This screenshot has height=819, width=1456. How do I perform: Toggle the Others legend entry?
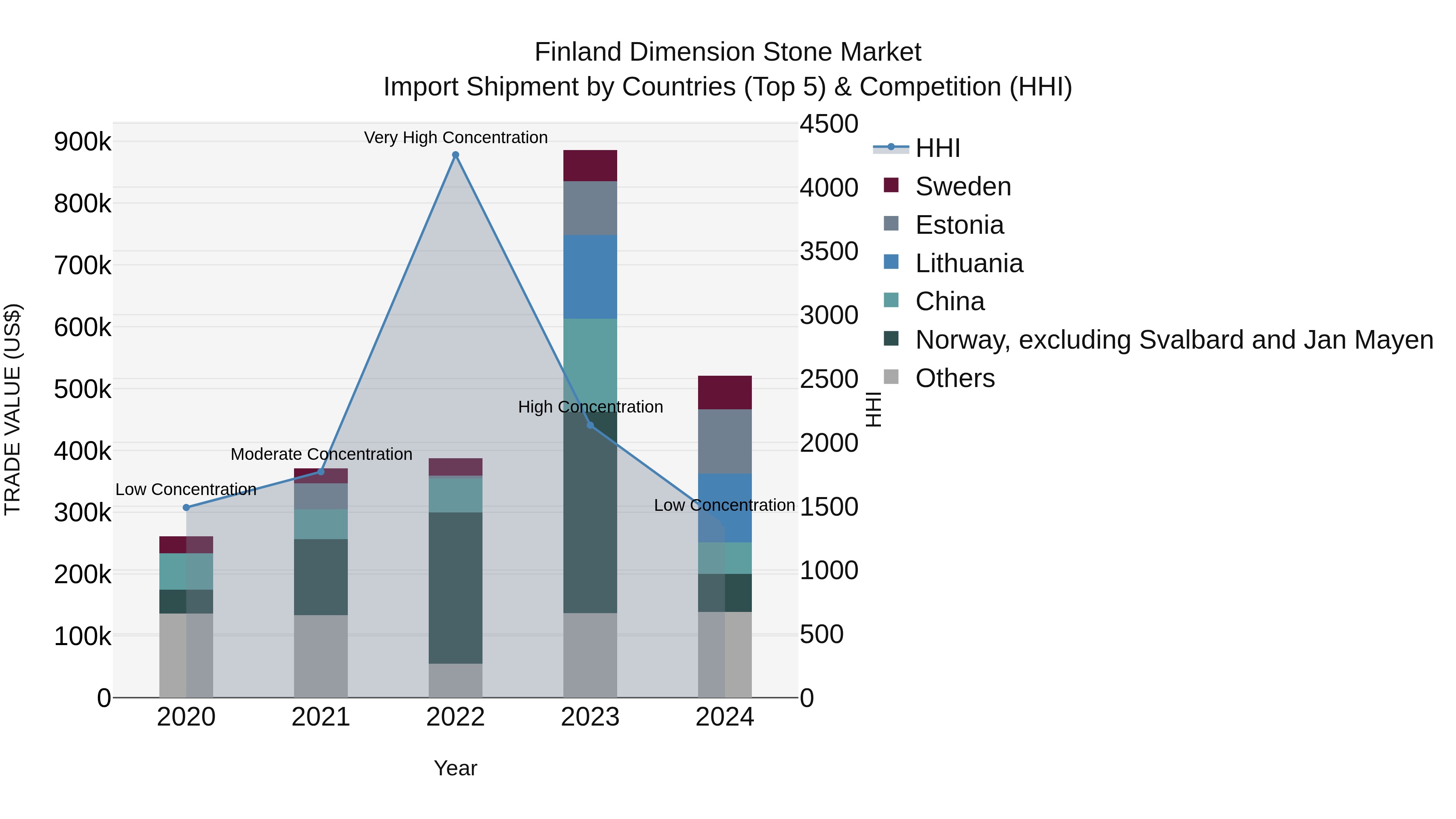pos(939,378)
